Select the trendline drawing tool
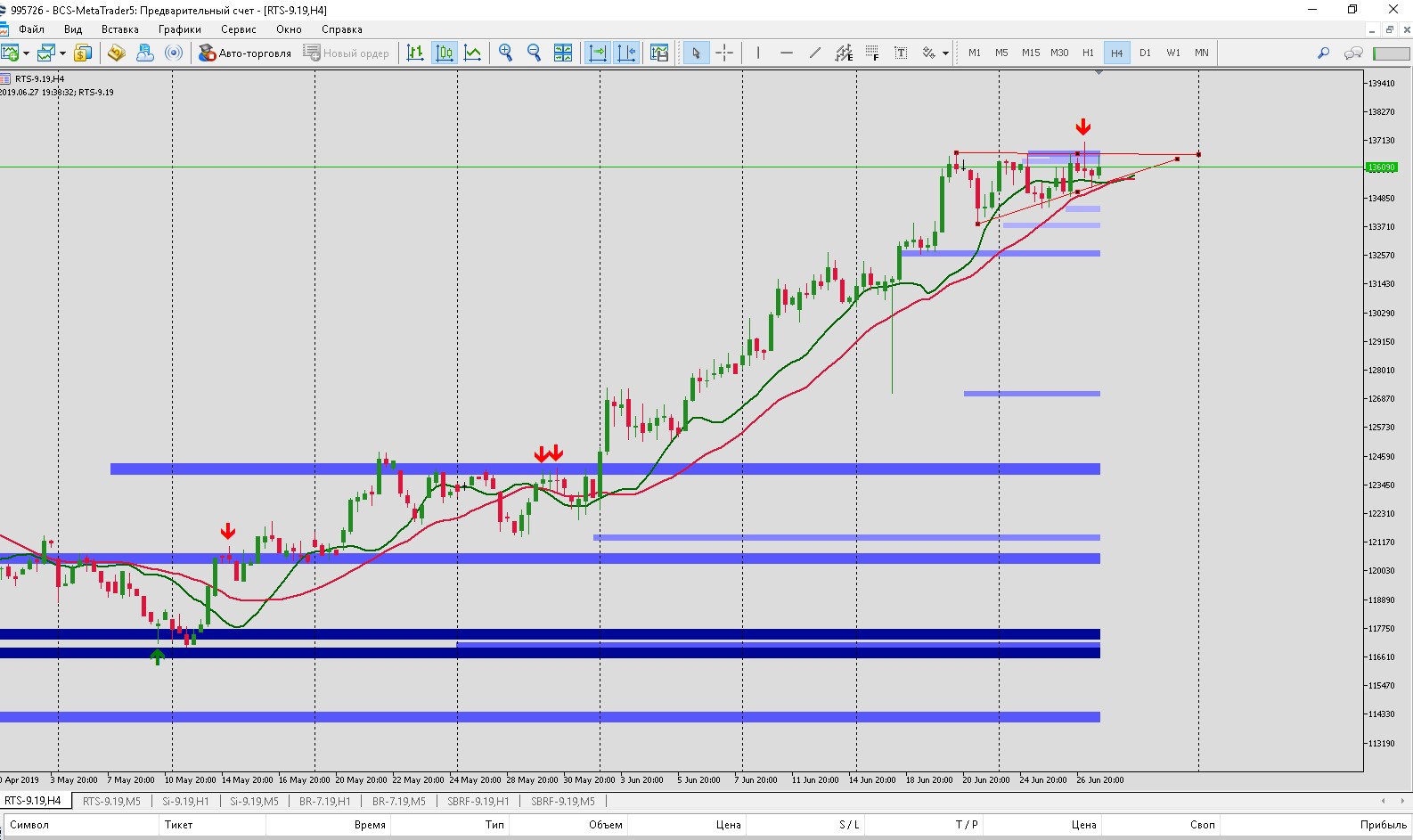Screen dimensions: 1413x840 pos(815,53)
